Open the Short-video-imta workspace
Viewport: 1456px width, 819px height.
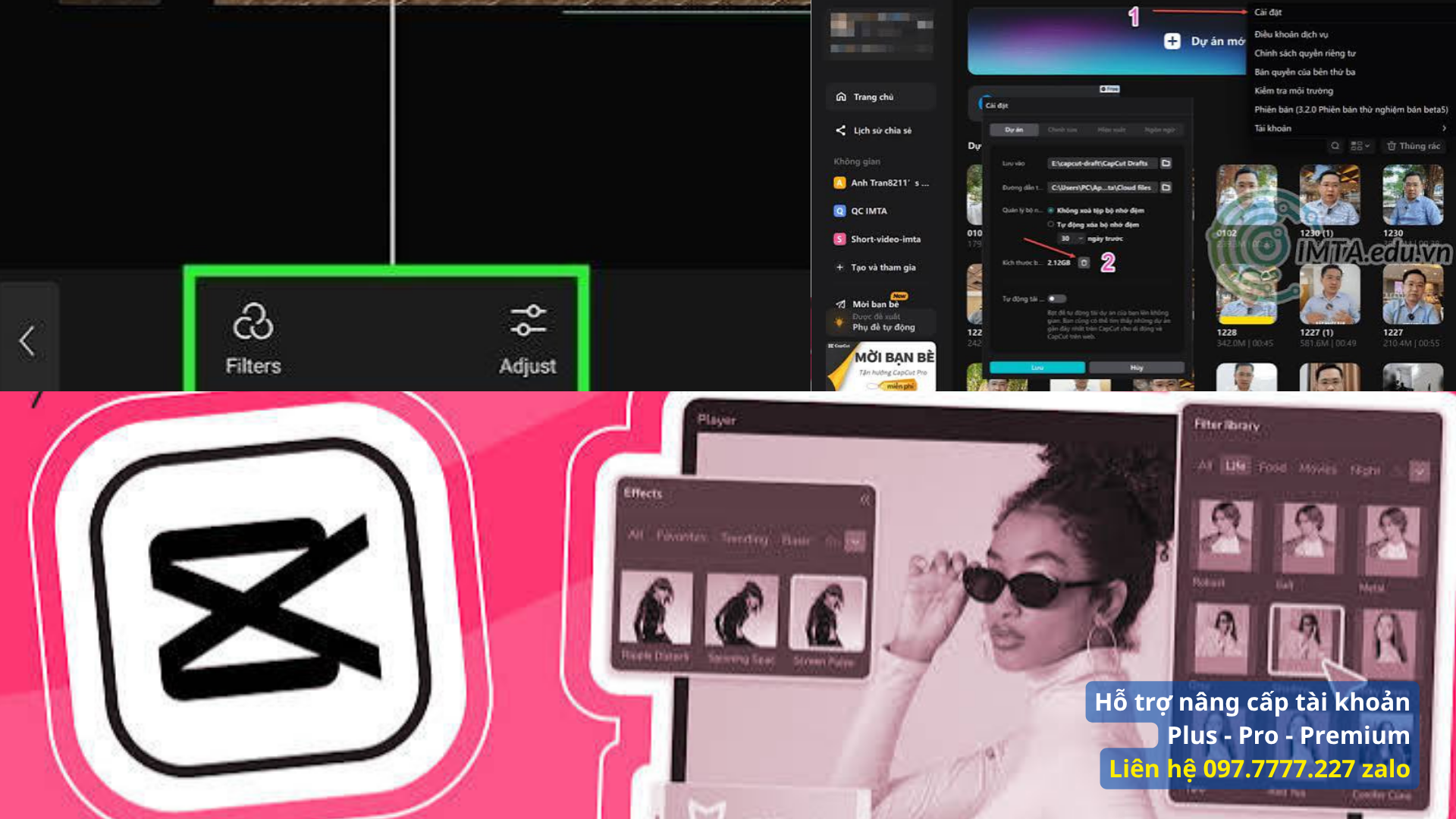pos(877,239)
